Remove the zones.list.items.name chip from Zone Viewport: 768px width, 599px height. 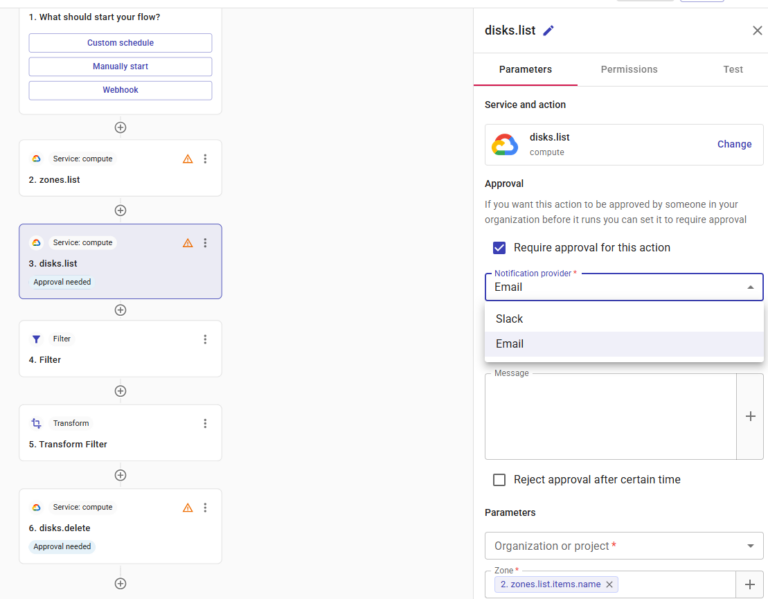(609, 584)
